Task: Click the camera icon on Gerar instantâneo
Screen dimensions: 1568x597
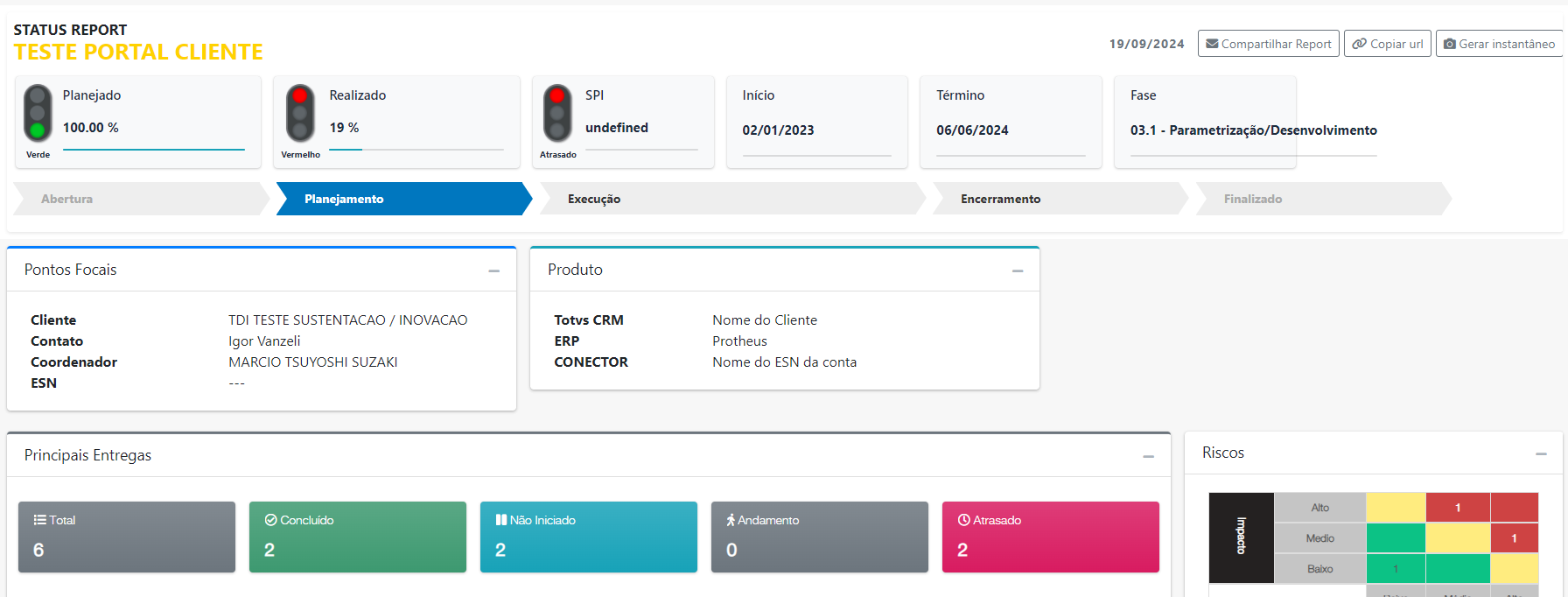Action: [1450, 44]
